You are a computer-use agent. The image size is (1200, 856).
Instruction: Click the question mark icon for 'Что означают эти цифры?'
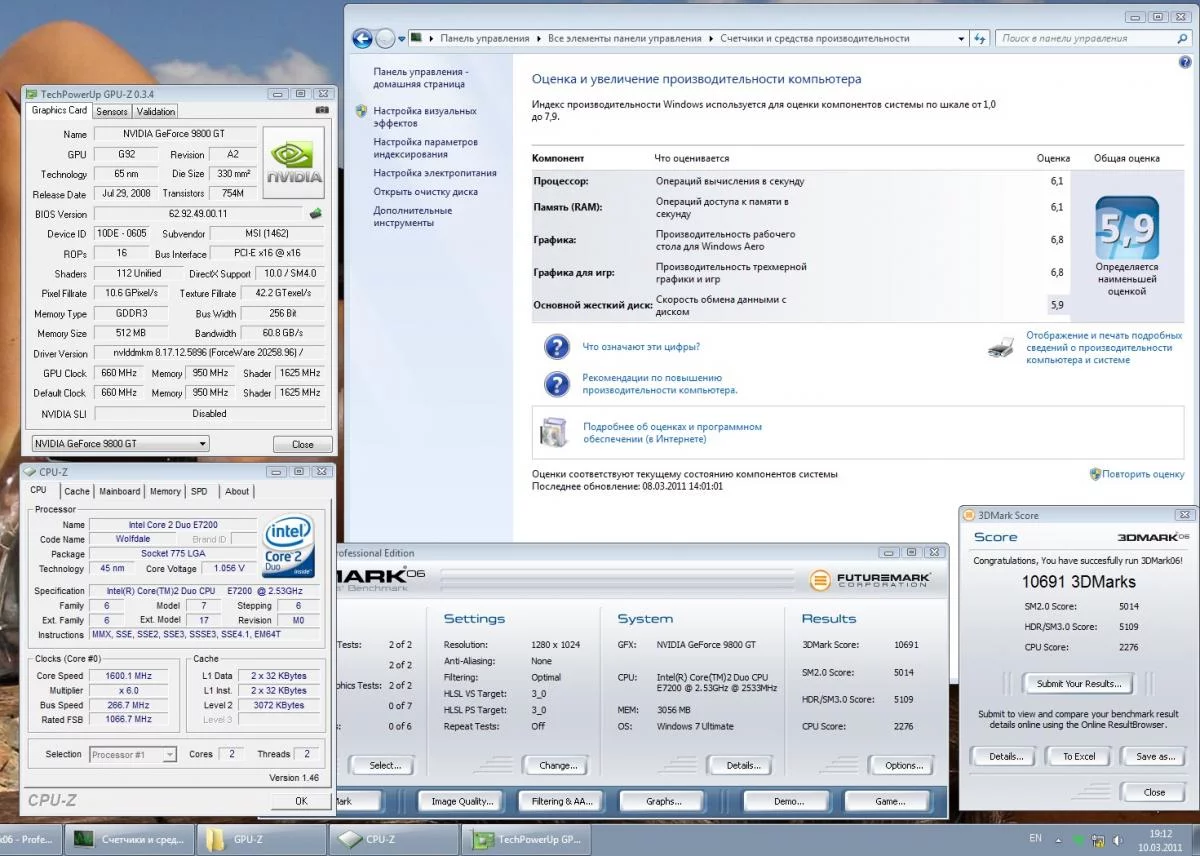click(556, 347)
